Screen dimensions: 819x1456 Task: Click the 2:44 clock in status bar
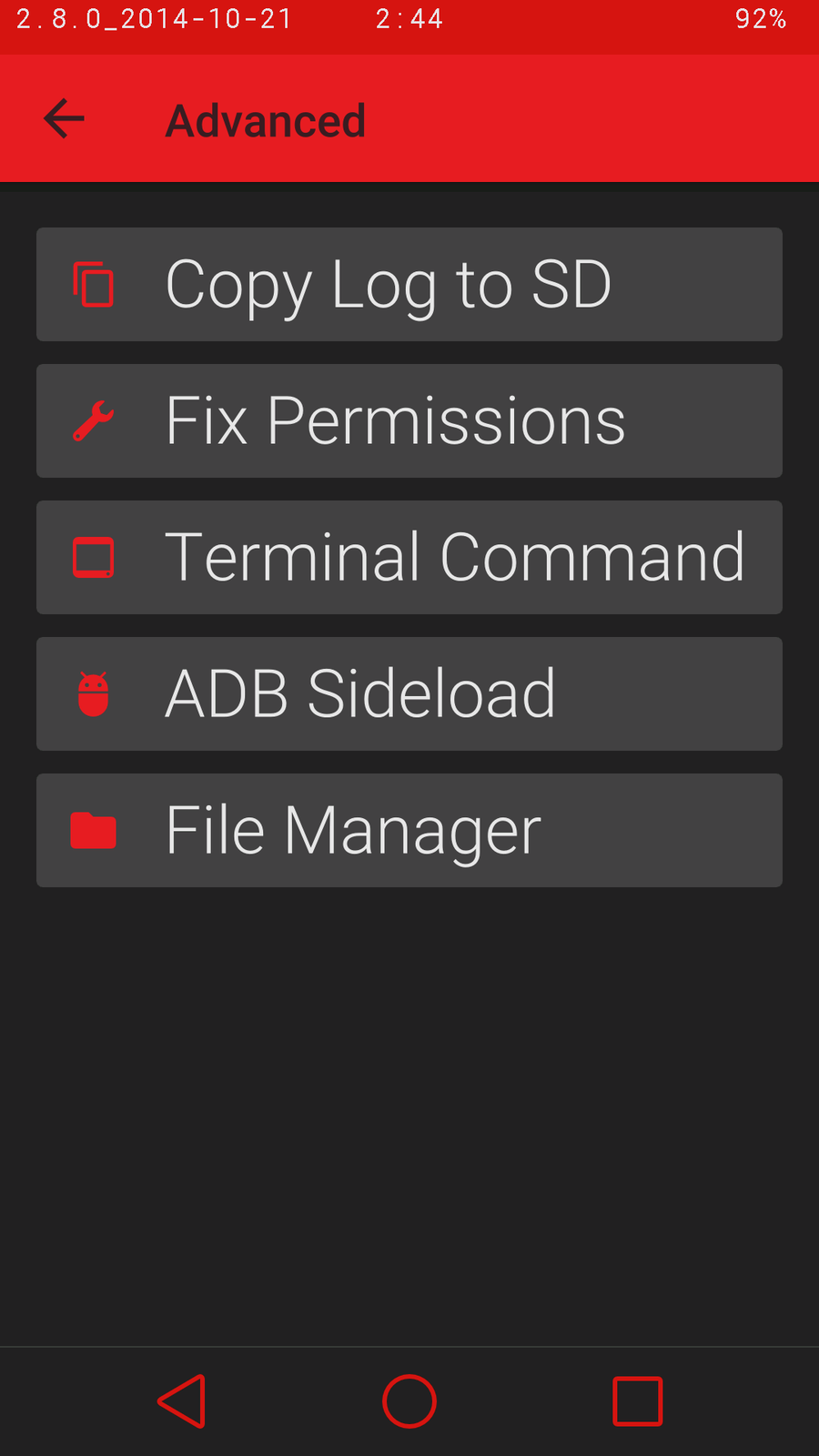pyautogui.click(x=409, y=19)
